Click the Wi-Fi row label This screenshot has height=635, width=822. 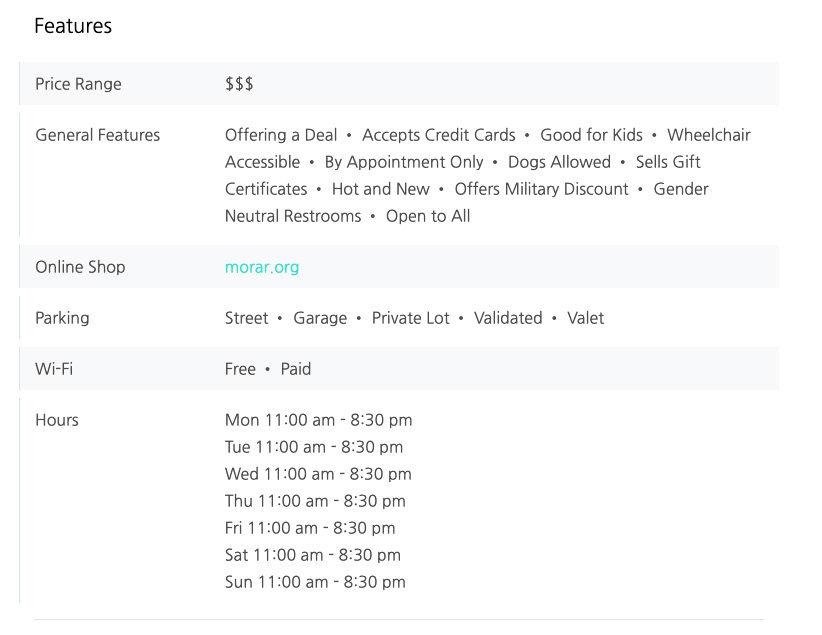[54, 369]
